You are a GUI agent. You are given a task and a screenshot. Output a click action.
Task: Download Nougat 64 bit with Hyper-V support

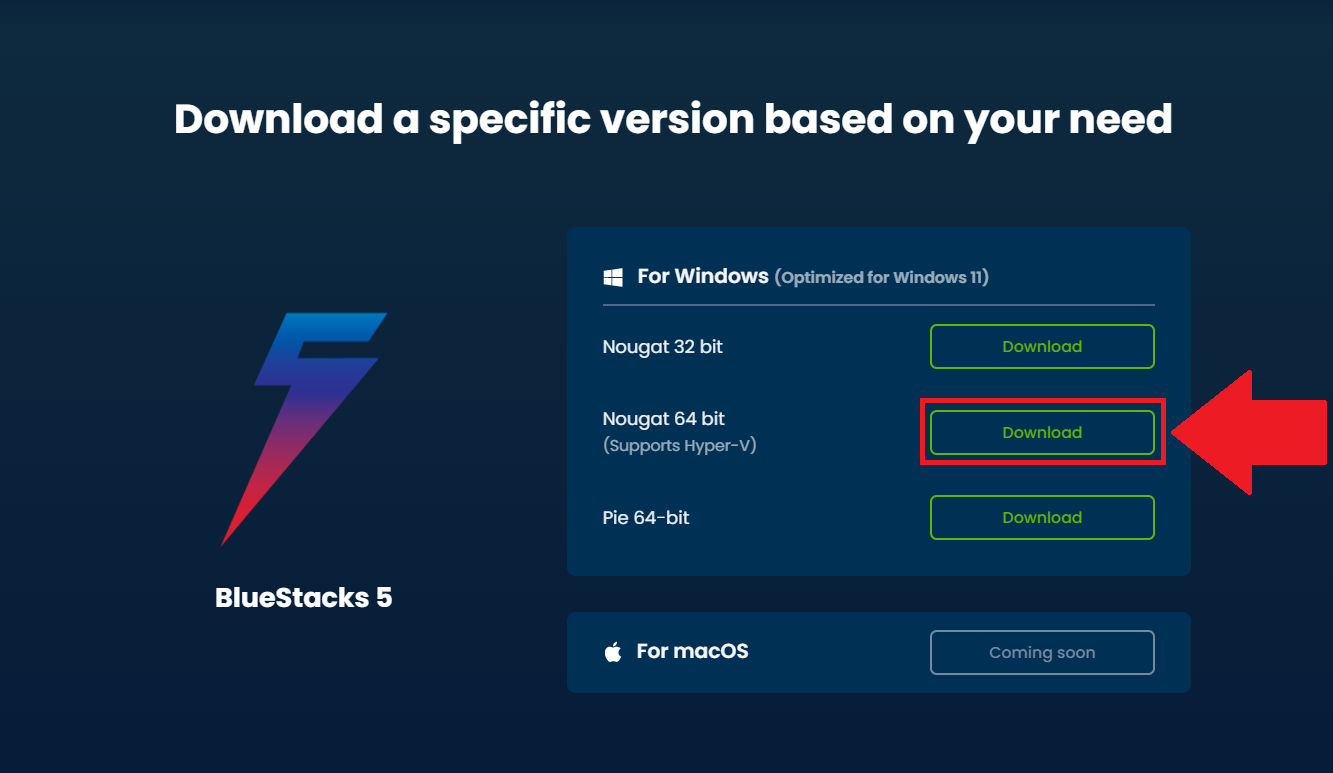(1042, 432)
